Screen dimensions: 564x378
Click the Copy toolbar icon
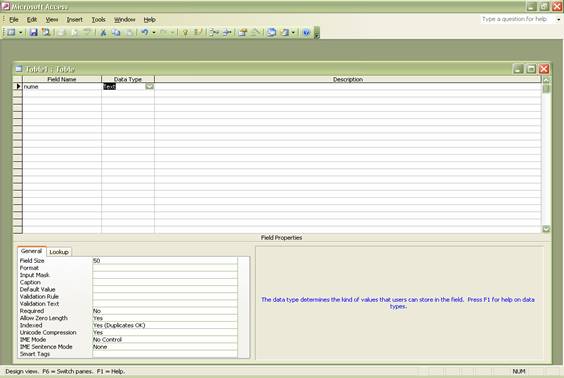click(x=116, y=33)
